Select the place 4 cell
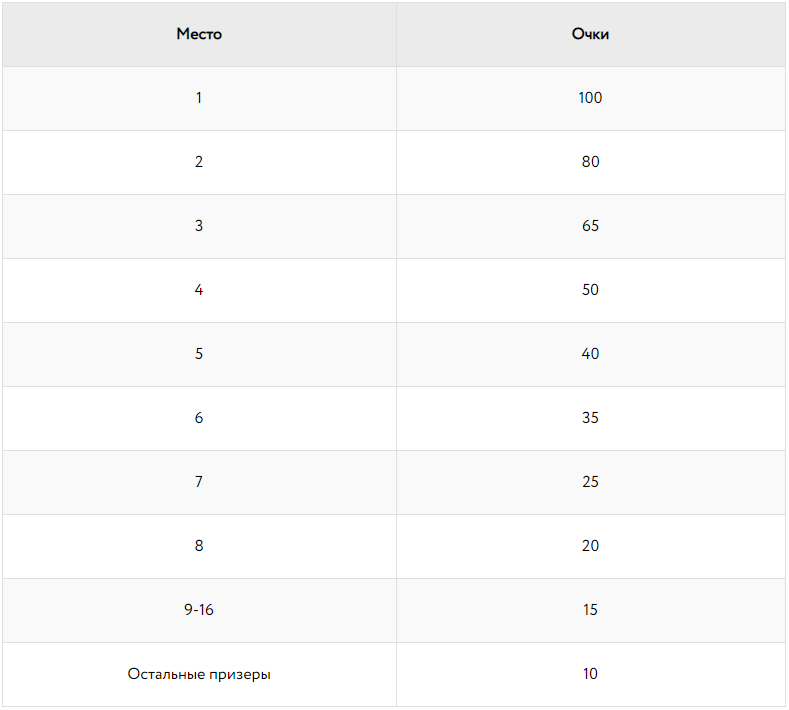The image size is (789, 710). tap(199, 290)
